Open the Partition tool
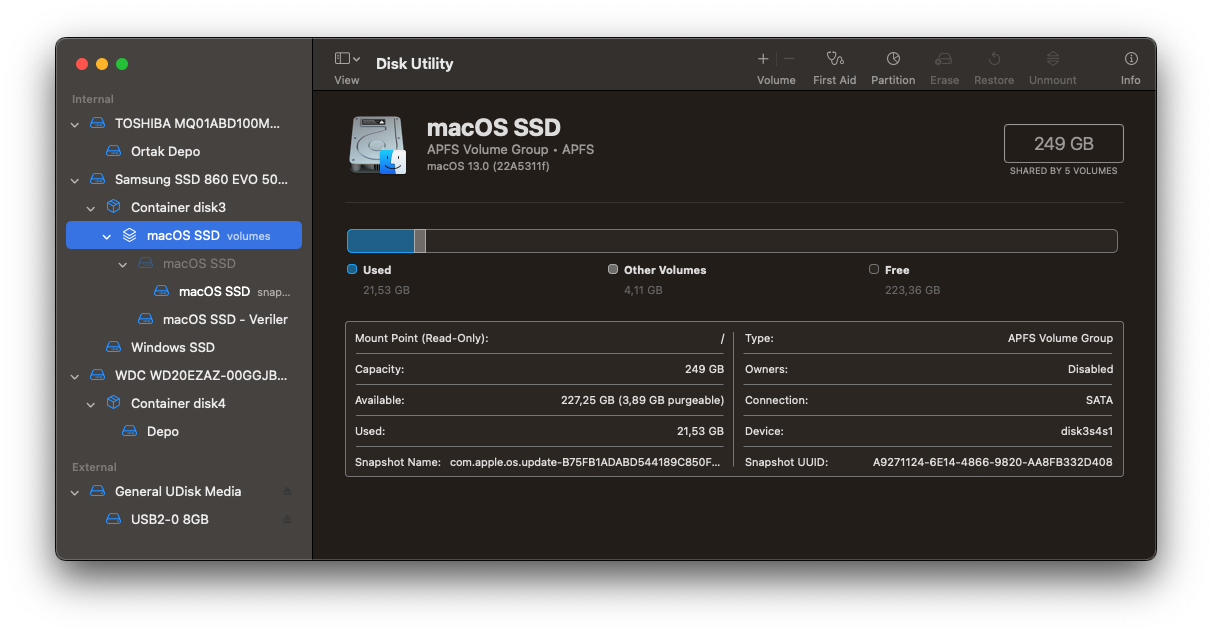Image resolution: width=1212 pixels, height=634 pixels. click(893, 59)
